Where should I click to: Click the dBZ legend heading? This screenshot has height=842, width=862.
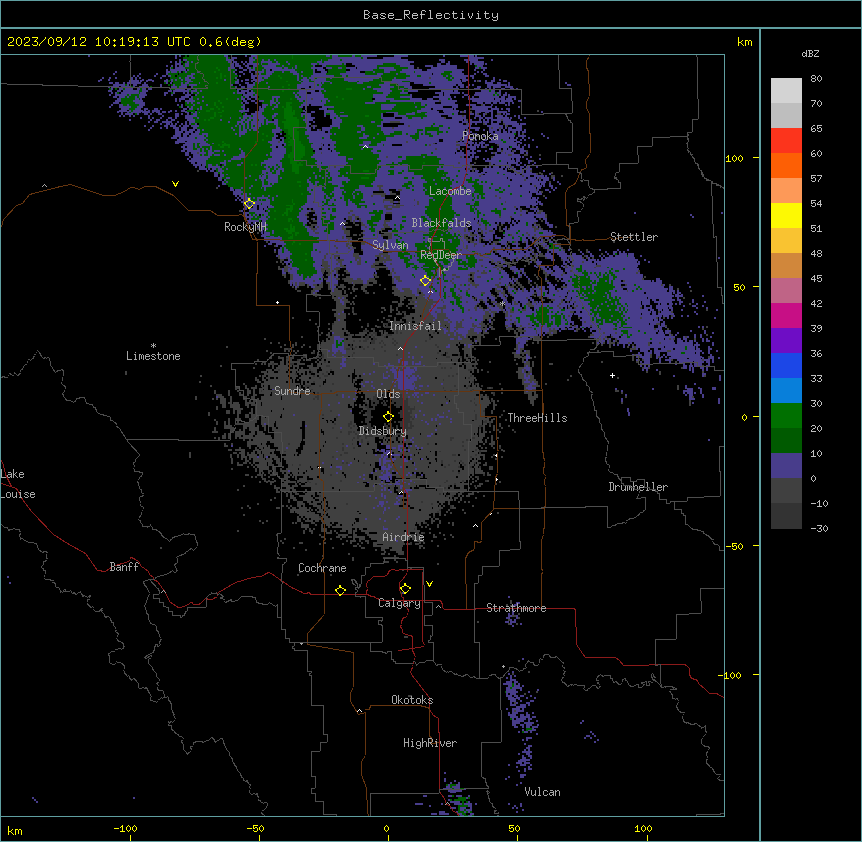[810, 54]
